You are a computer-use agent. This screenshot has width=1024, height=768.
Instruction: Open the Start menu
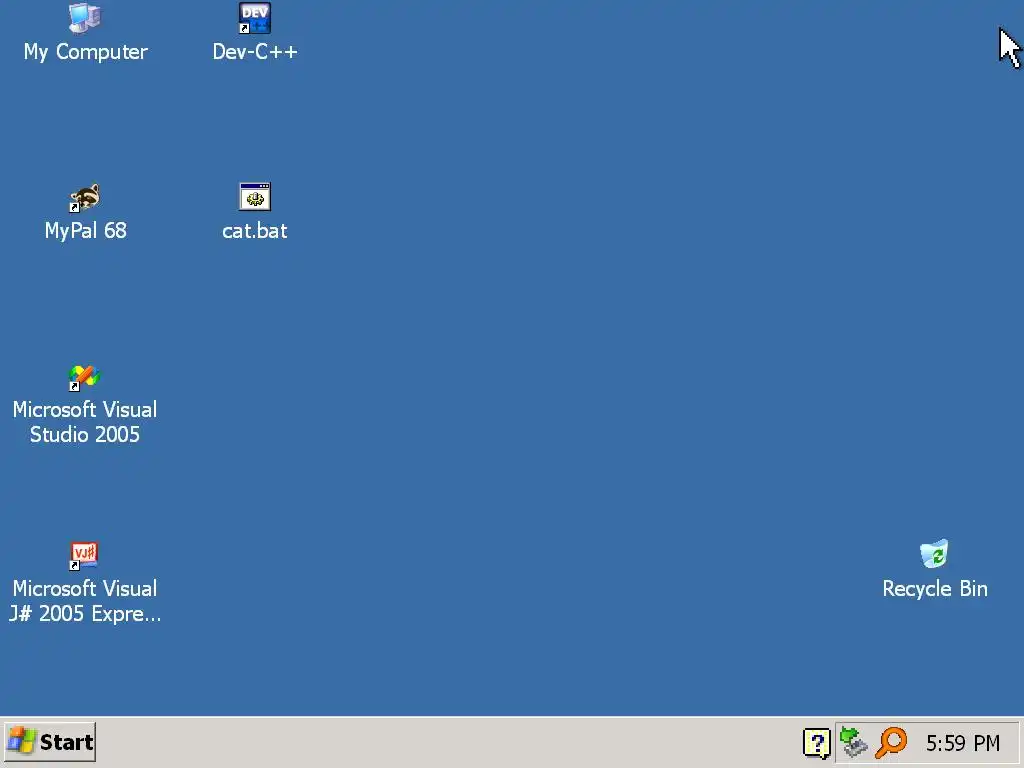[50, 742]
